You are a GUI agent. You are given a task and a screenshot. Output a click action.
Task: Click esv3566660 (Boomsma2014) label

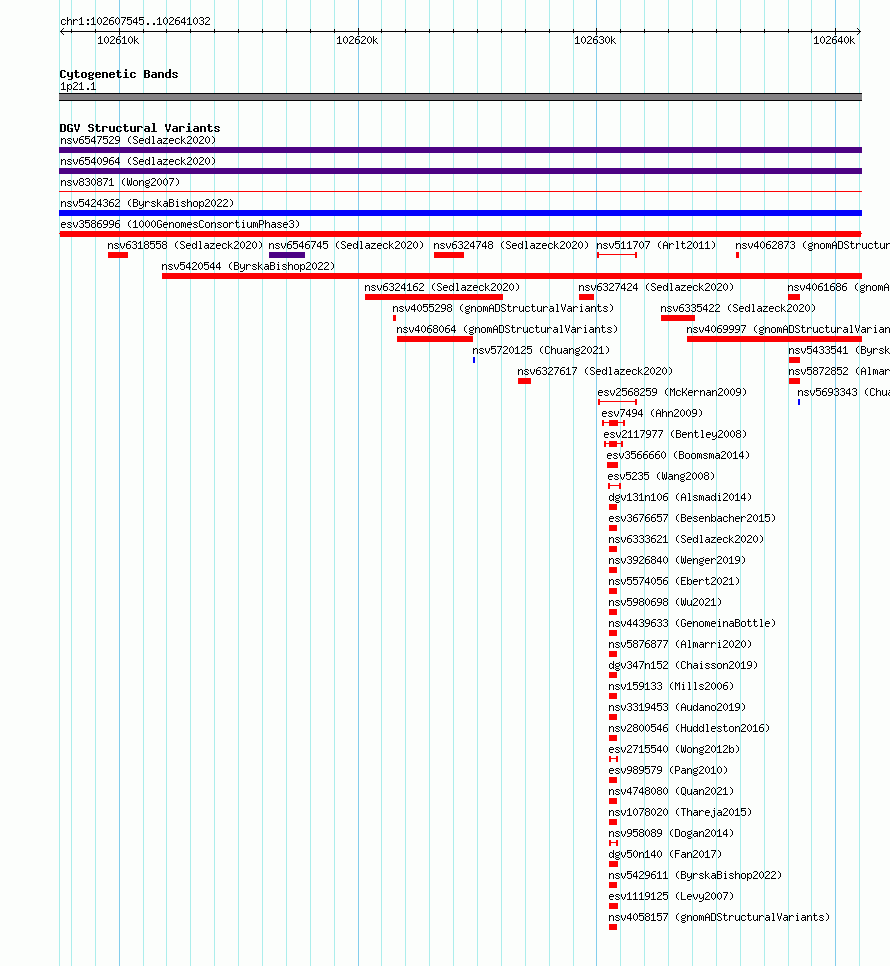(x=678, y=455)
